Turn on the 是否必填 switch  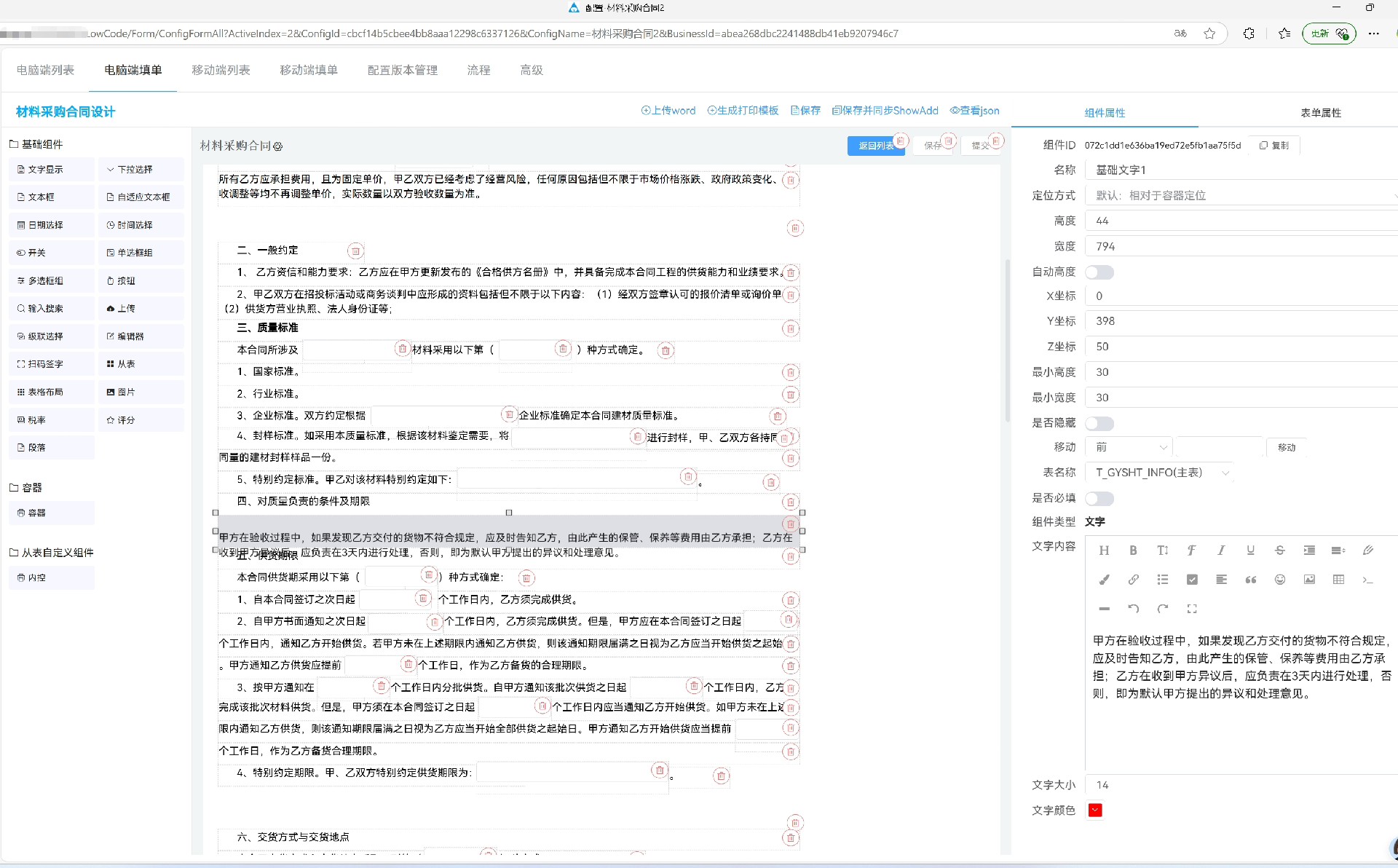click(x=1099, y=499)
